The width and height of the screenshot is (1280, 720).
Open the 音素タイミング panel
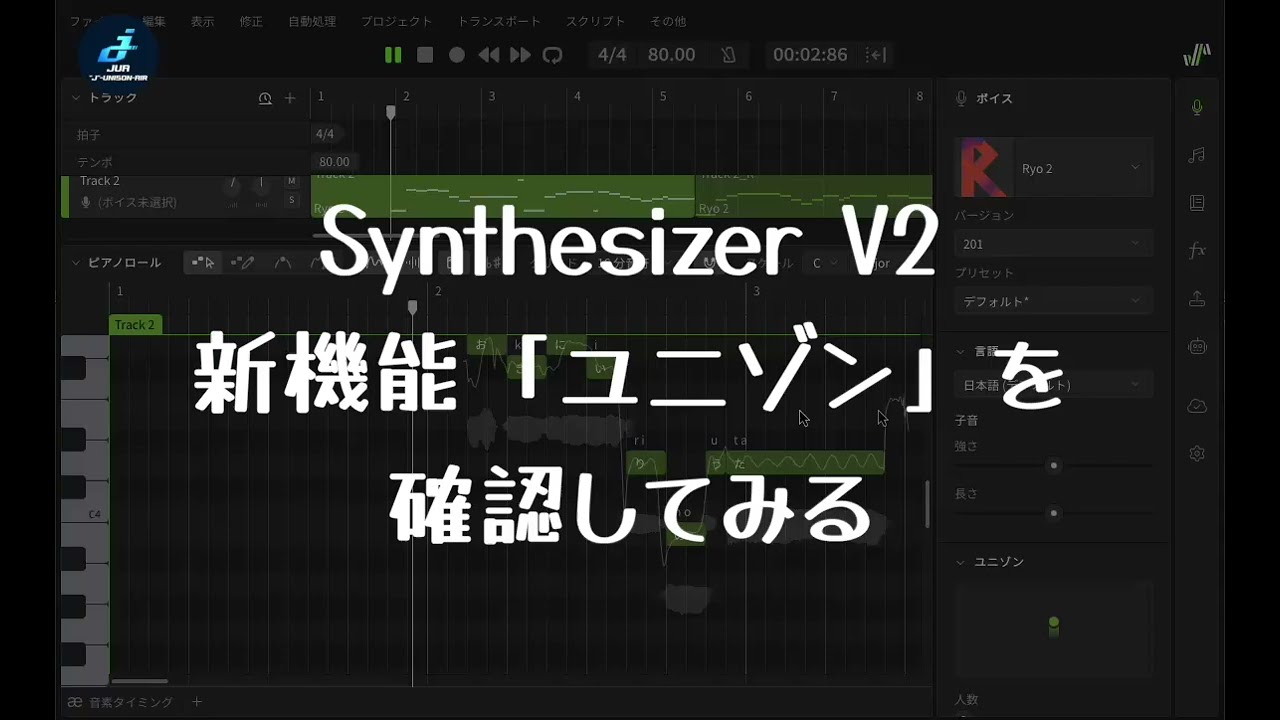tap(120, 702)
